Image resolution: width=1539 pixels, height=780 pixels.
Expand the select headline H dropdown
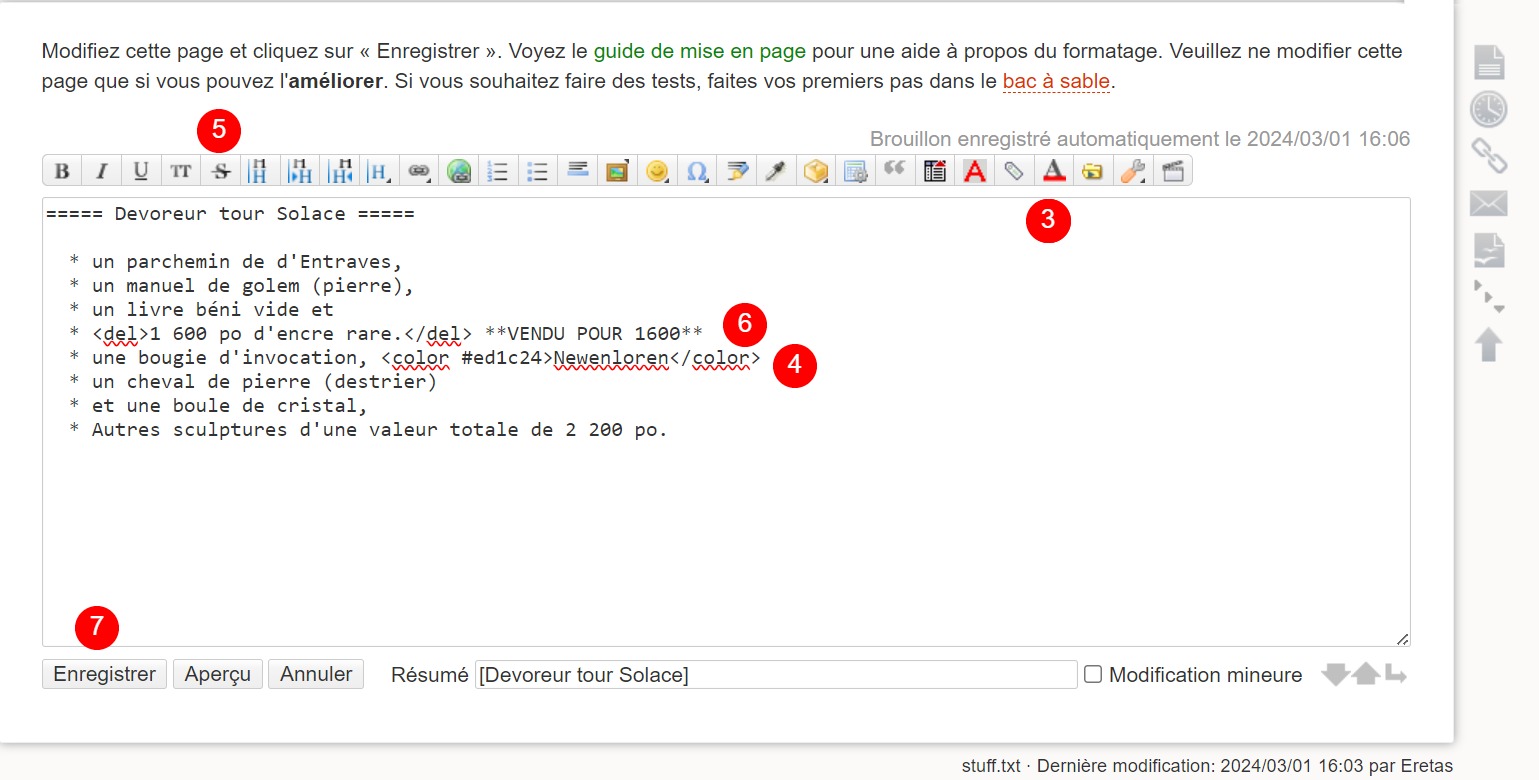[x=380, y=171]
